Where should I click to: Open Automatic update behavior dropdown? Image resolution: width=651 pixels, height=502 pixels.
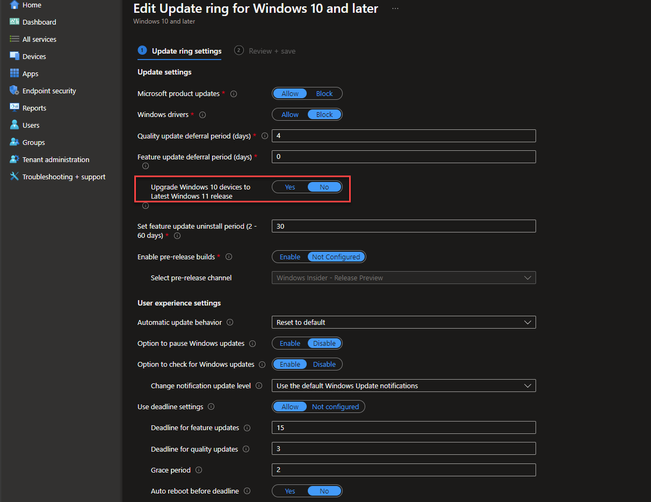point(404,322)
